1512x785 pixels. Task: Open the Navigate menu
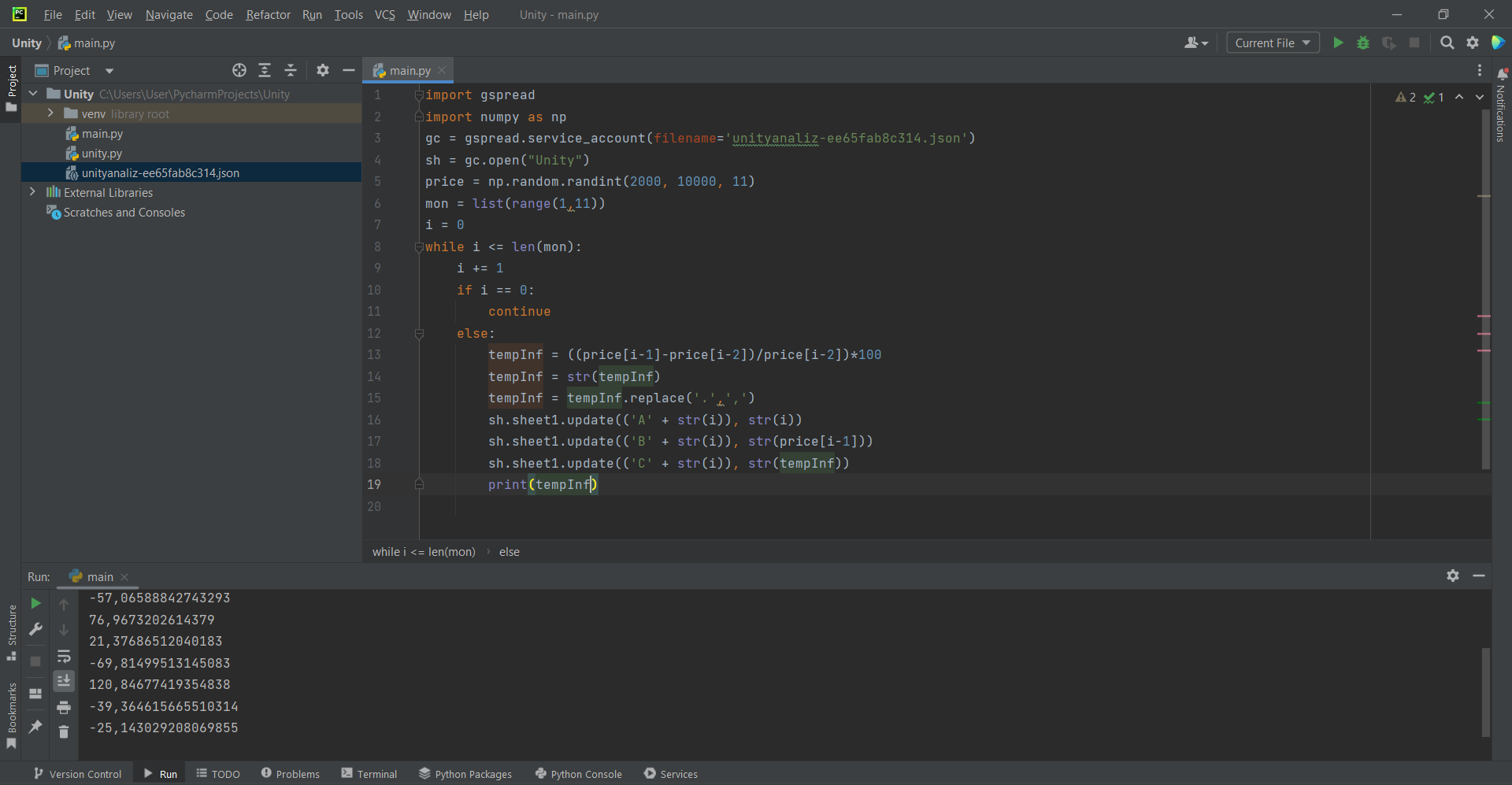tap(169, 14)
